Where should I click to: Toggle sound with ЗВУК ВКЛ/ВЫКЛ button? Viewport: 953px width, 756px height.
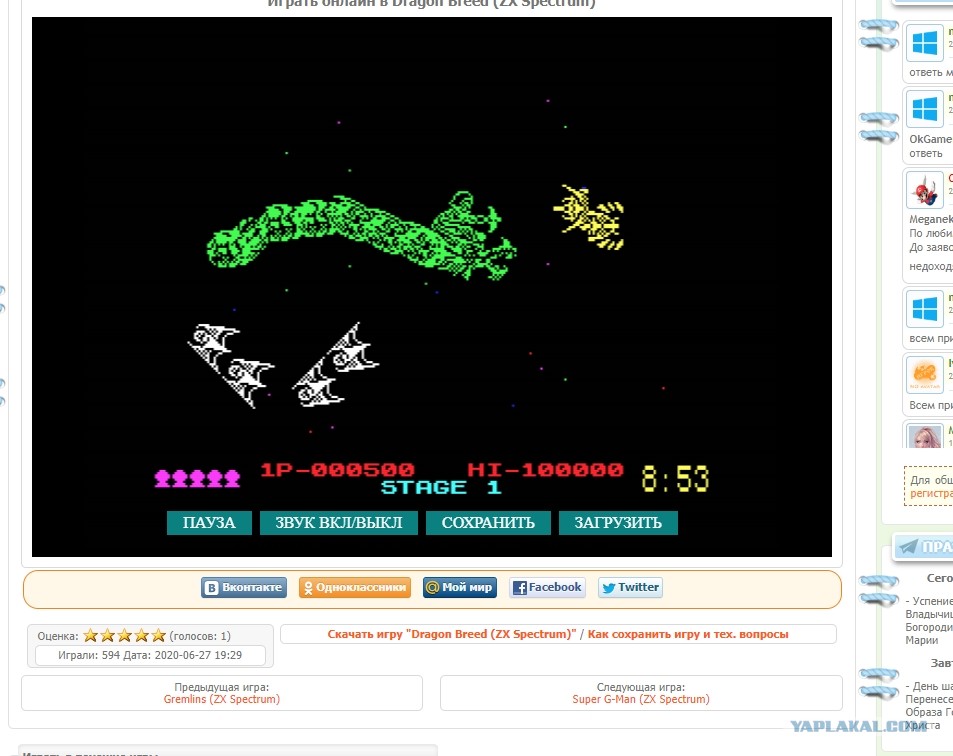[339, 523]
